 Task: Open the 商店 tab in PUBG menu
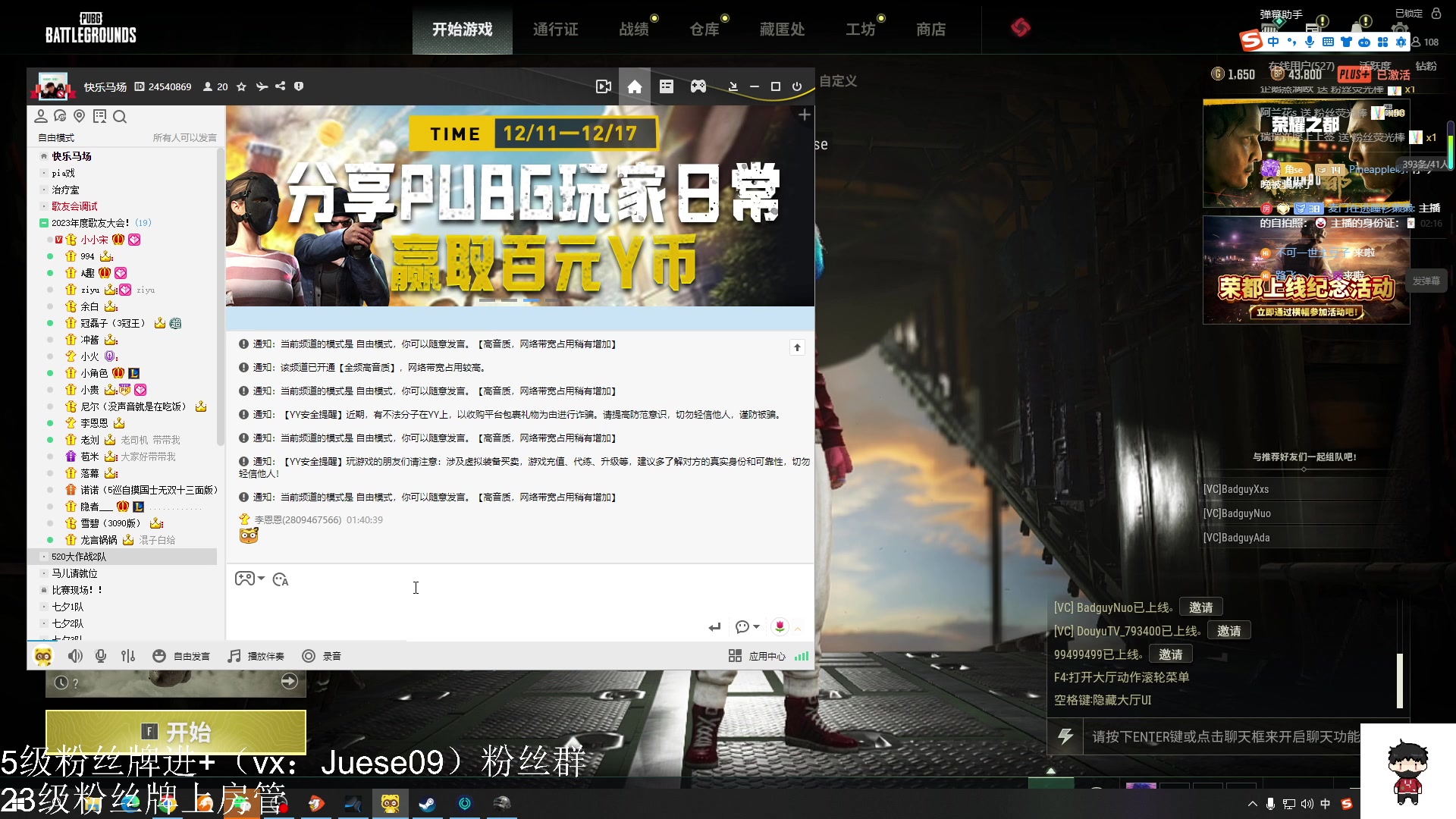click(x=930, y=29)
